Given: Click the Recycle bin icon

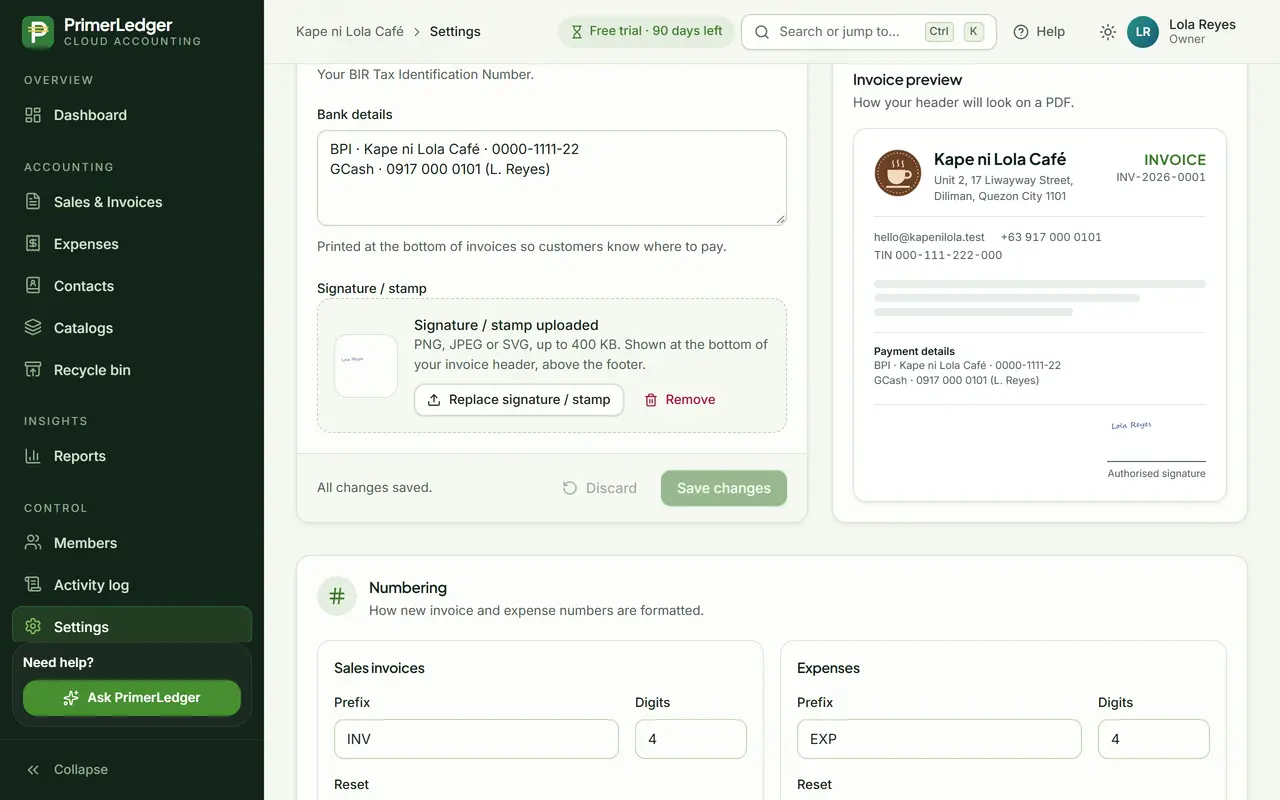Looking at the screenshot, I should point(33,370).
